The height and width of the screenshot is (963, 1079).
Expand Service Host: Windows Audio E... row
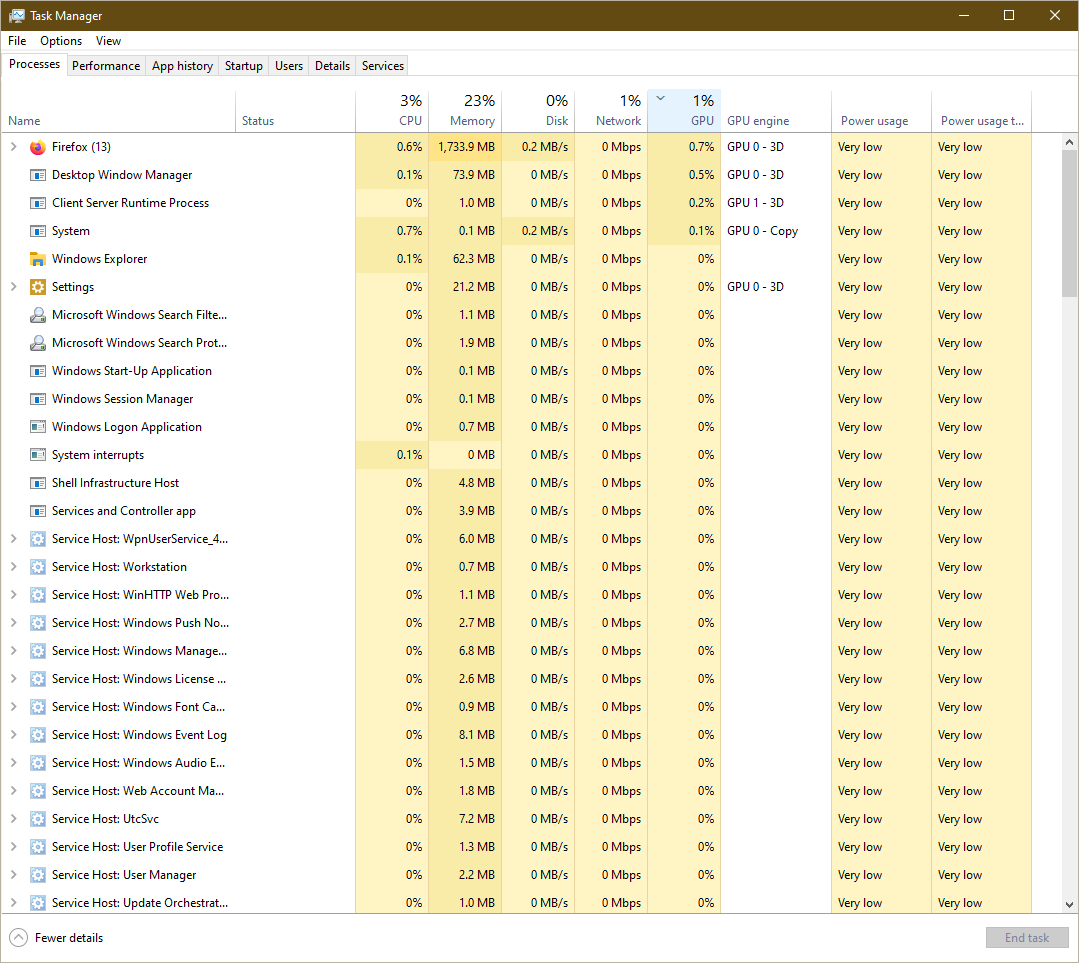click(x=13, y=763)
